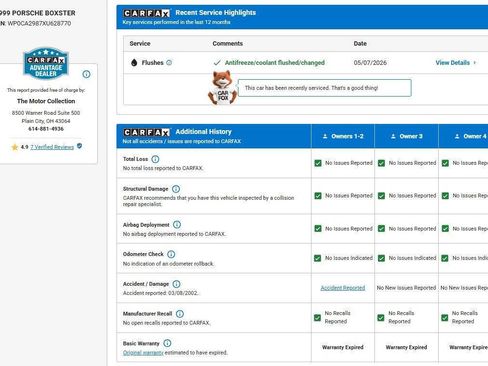The width and height of the screenshot is (488, 366).
Task: Select the Owners 1-2 column header
Action: click(x=343, y=136)
